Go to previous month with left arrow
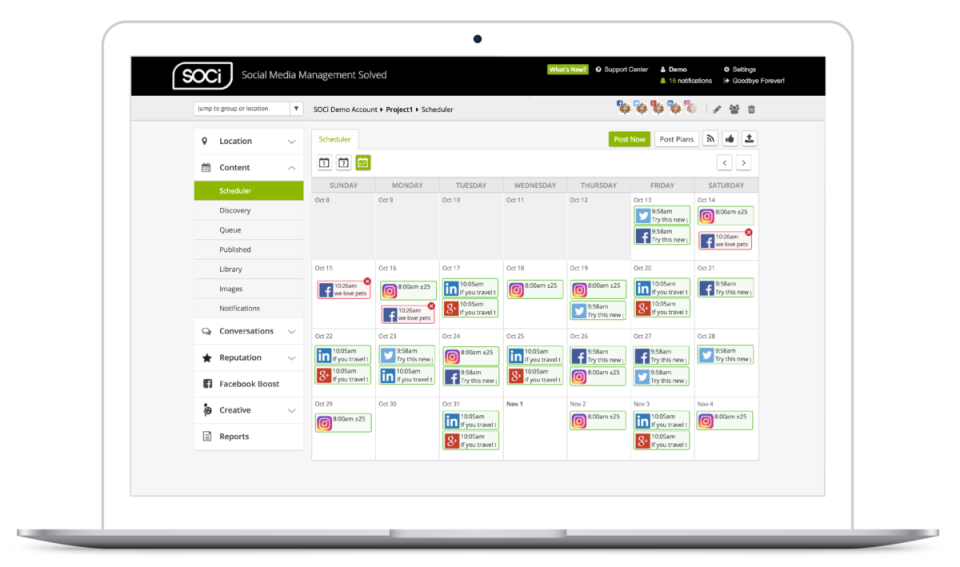Screen dimensions: 960x567 [x=725, y=163]
